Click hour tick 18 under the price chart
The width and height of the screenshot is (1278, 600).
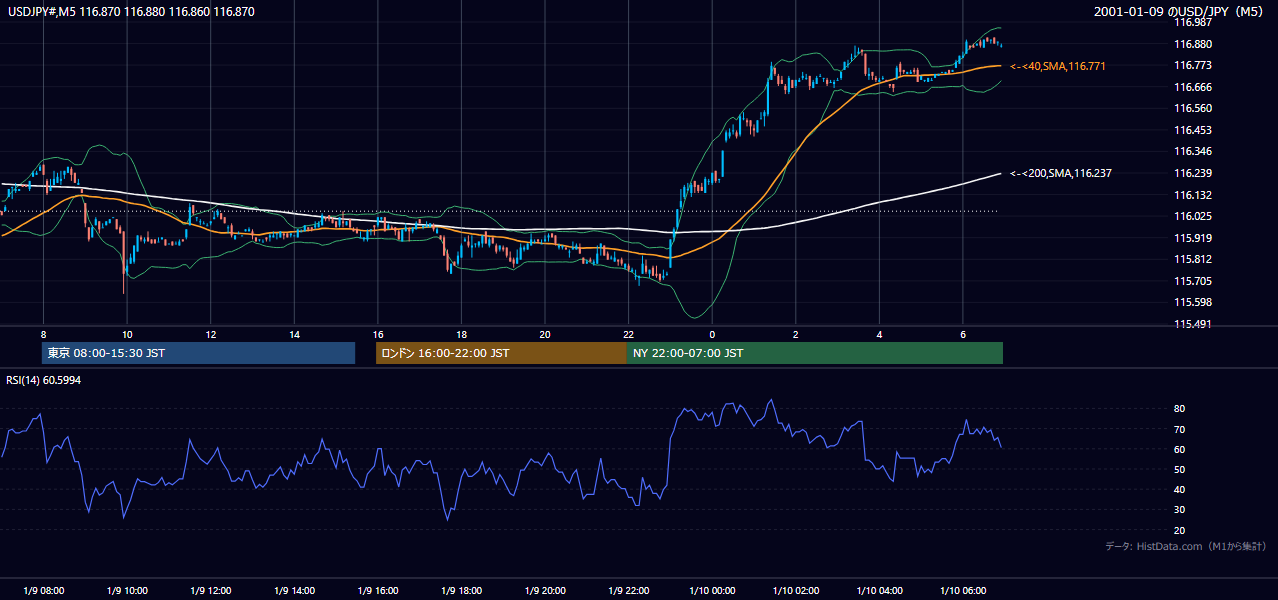[x=461, y=334]
